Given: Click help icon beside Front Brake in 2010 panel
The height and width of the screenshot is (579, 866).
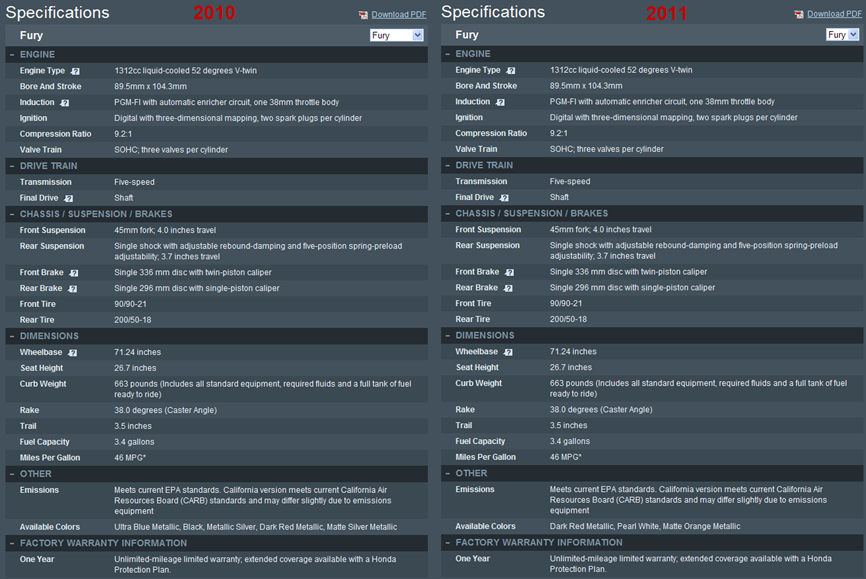Looking at the screenshot, I should coord(74,273).
